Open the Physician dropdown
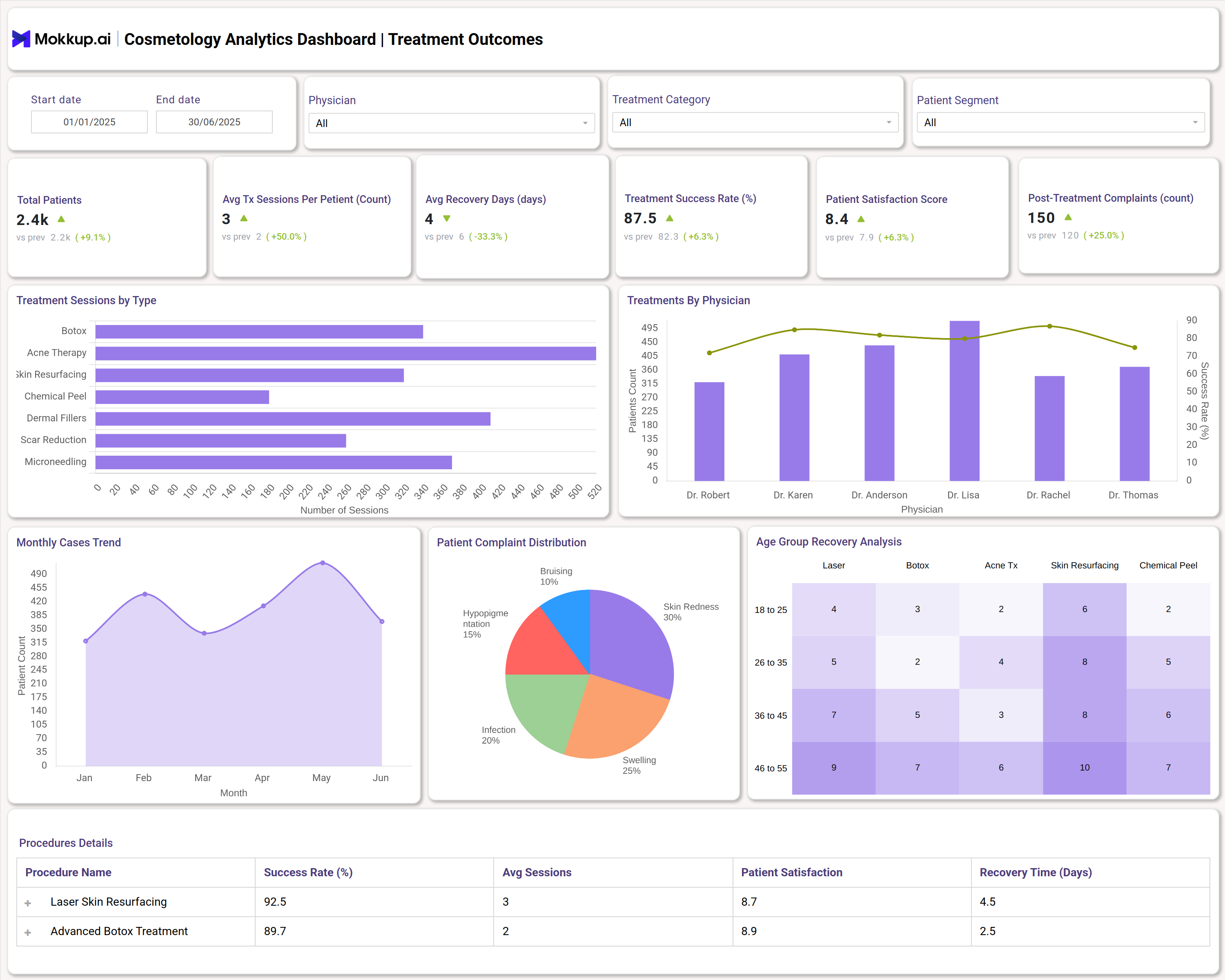This screenshot has height=980, width=1225. (452, 123)
